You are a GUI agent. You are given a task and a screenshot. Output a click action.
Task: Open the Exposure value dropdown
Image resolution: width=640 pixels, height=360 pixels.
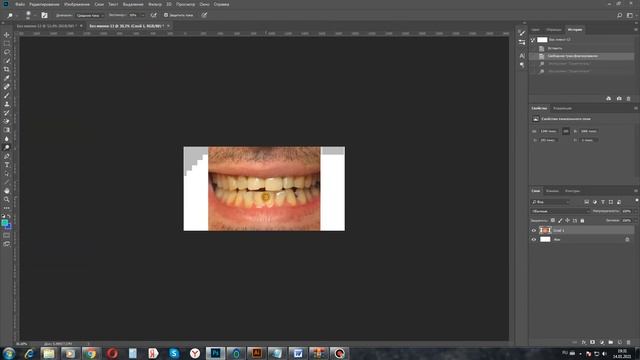(x=142, y=15)
